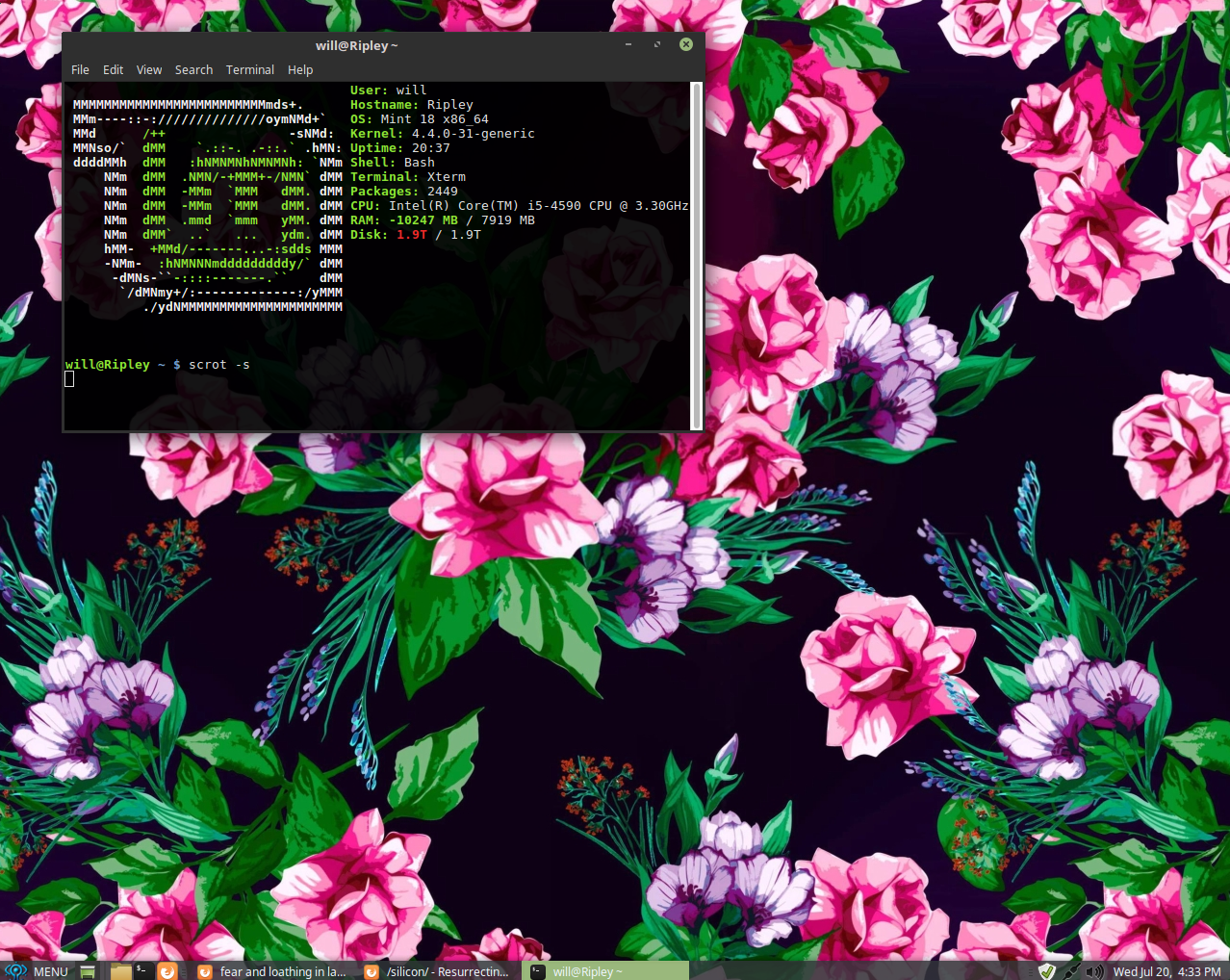Open the Help menu in terminal
The image size is (1230, 980).
300,70
